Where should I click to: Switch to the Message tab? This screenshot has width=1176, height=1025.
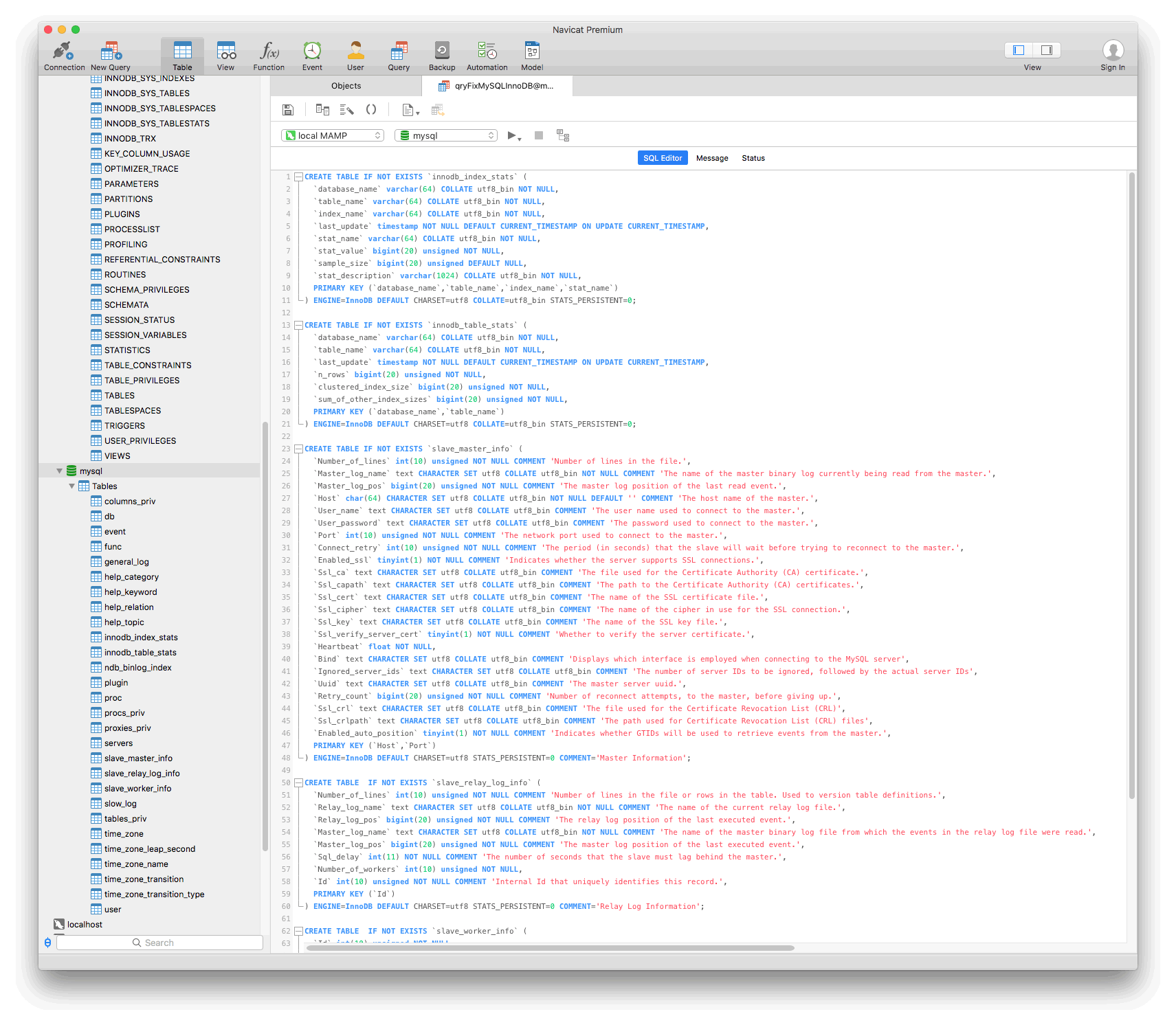[712, 158]
